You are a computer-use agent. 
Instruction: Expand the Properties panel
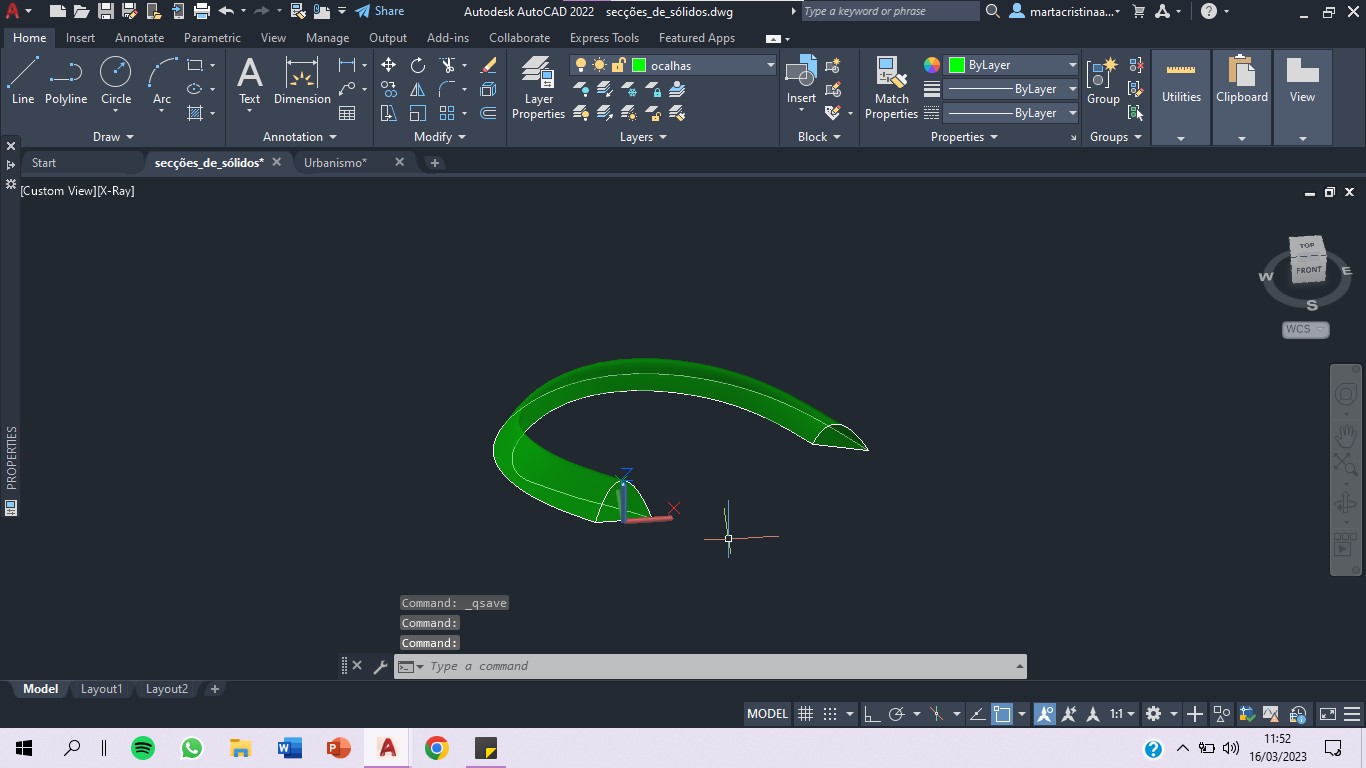pyautogui.click(x=965, y=137)
